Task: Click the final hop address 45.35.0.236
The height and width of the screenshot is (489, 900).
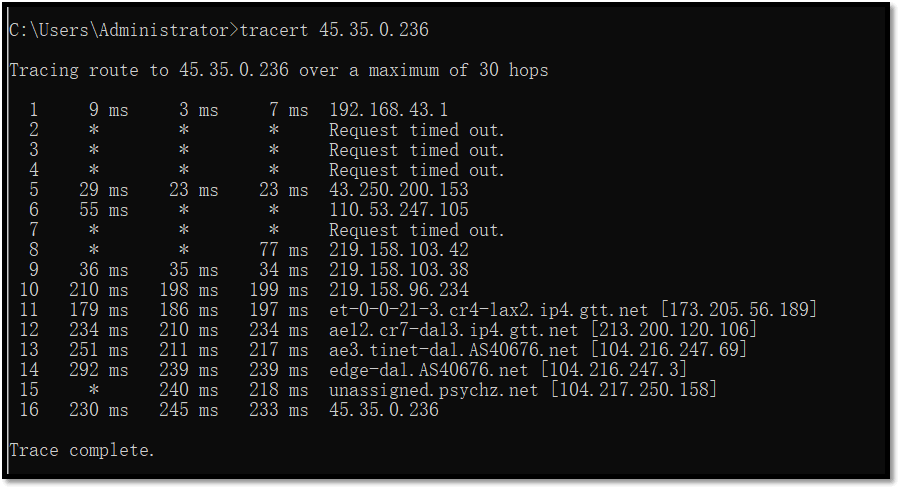Action: pyautogui.click(x=383, y=410)
